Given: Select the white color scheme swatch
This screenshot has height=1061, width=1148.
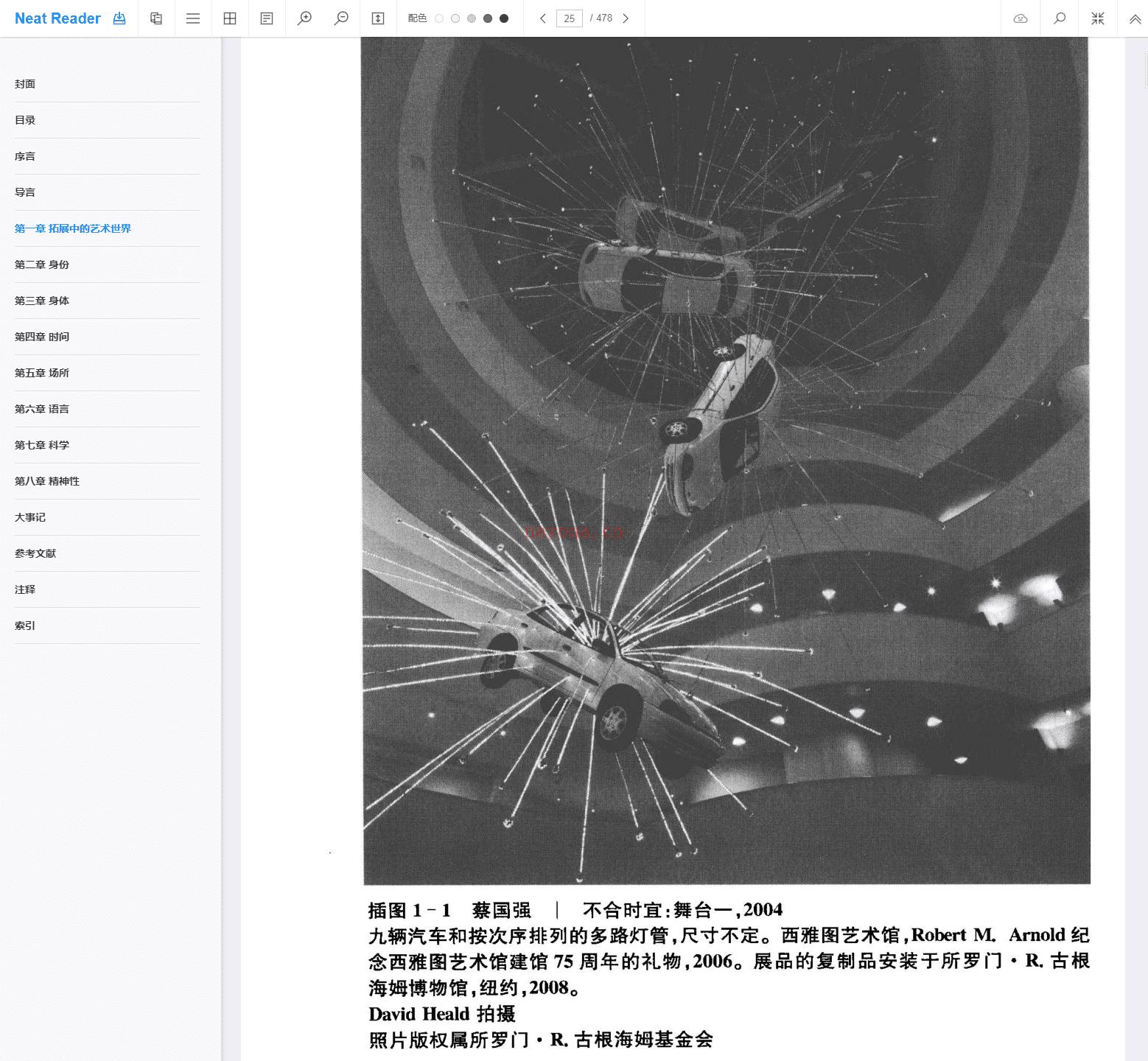Looking at the screenshot, I should (x=439, y=18).
